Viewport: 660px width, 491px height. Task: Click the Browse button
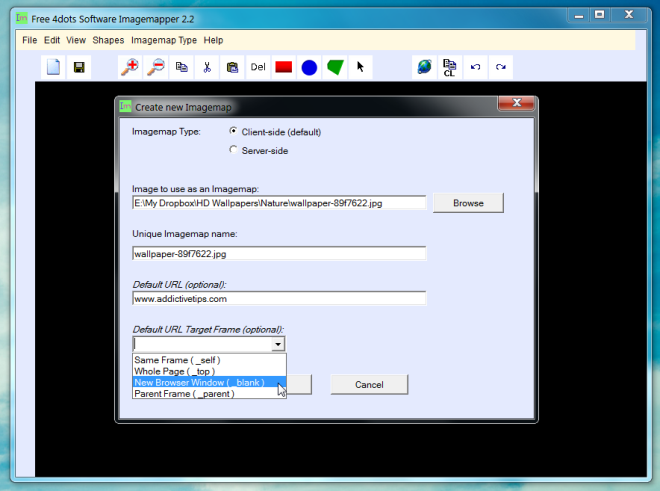(x=468, y=203)
